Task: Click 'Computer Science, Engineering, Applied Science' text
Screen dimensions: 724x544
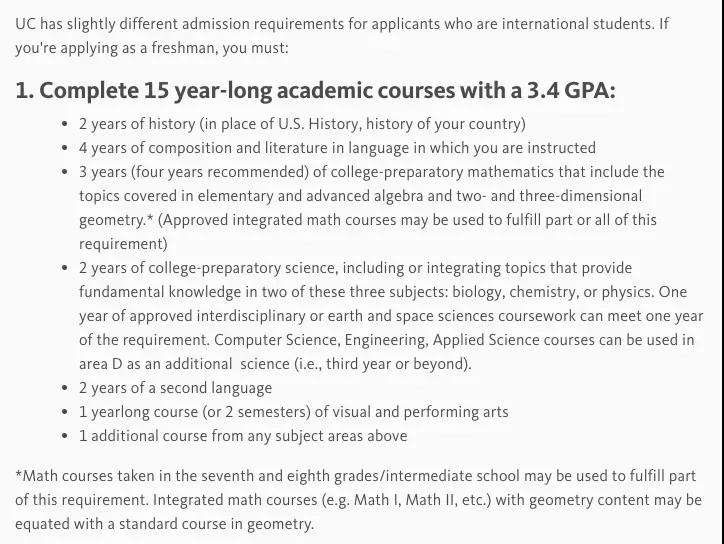Action: pyautogui.click(x=404, y=340)
